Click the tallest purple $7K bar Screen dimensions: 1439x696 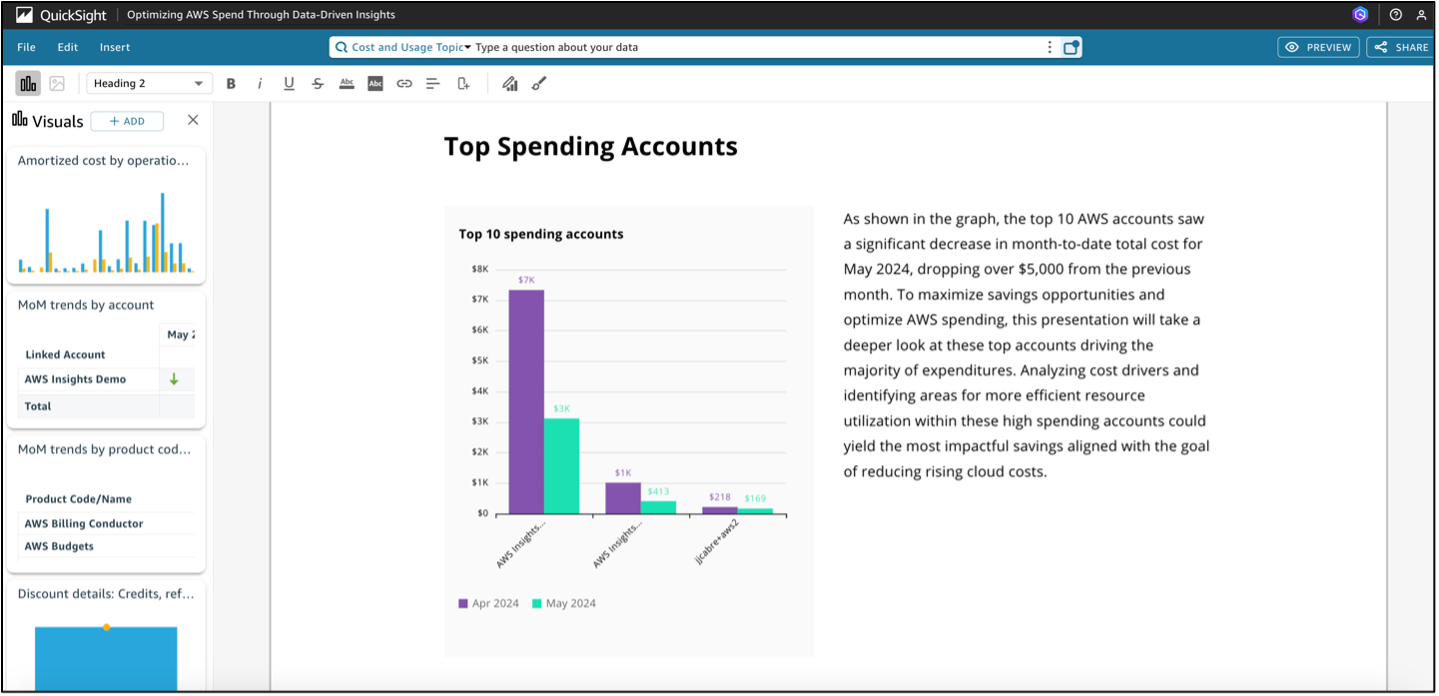pos(526,402)
